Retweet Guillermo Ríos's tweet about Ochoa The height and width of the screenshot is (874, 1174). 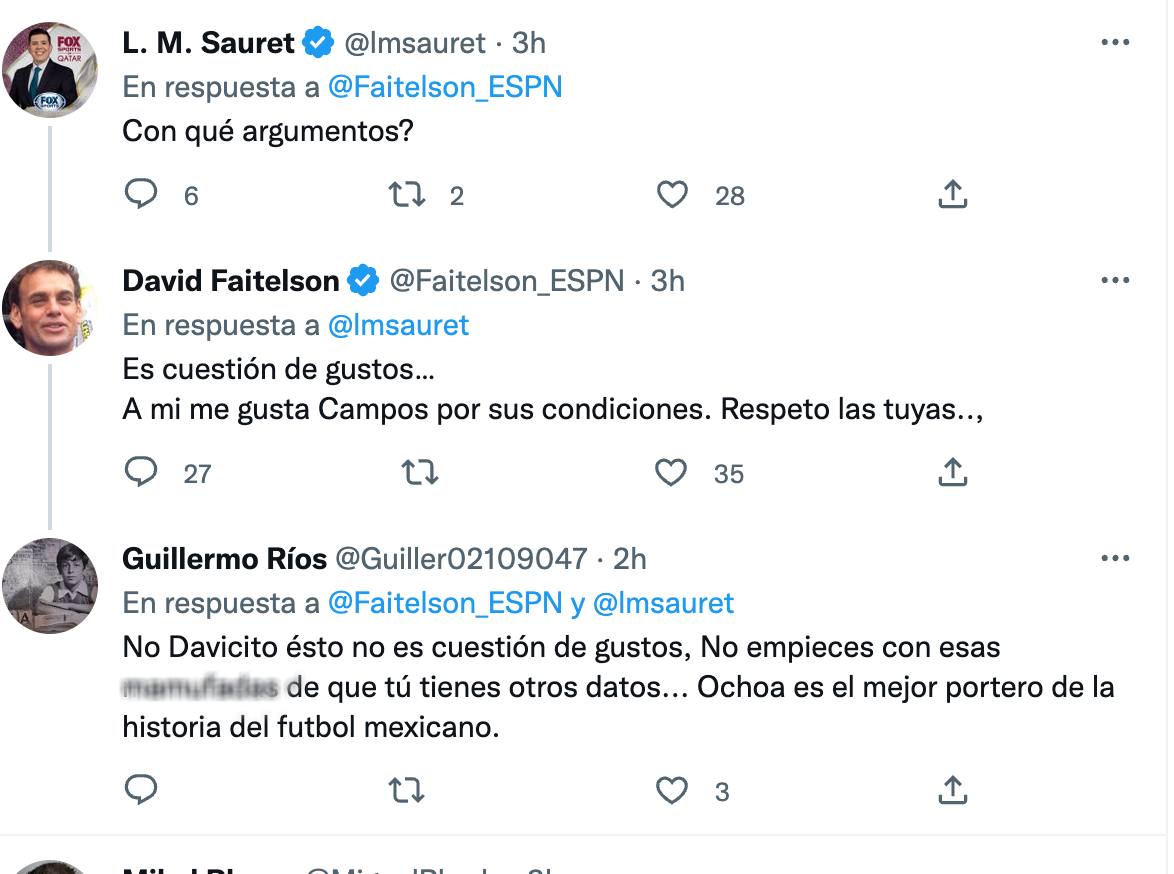(x=406, y=791)
